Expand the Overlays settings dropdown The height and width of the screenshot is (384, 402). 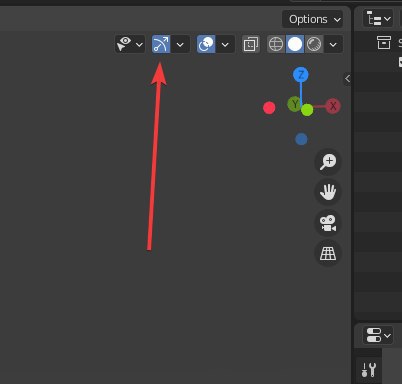[225, 44]
